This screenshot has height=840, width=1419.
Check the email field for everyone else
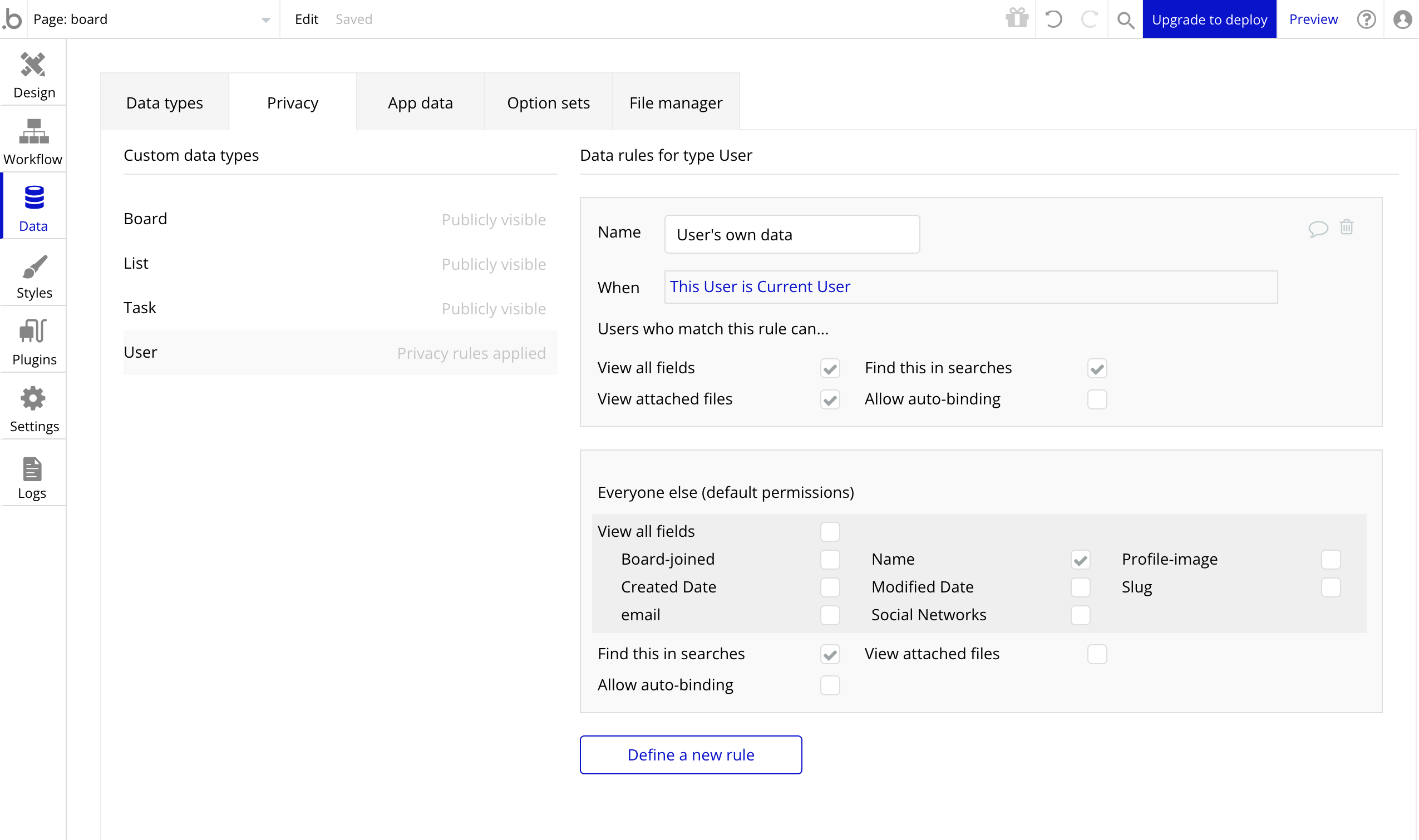coord(830,615)
